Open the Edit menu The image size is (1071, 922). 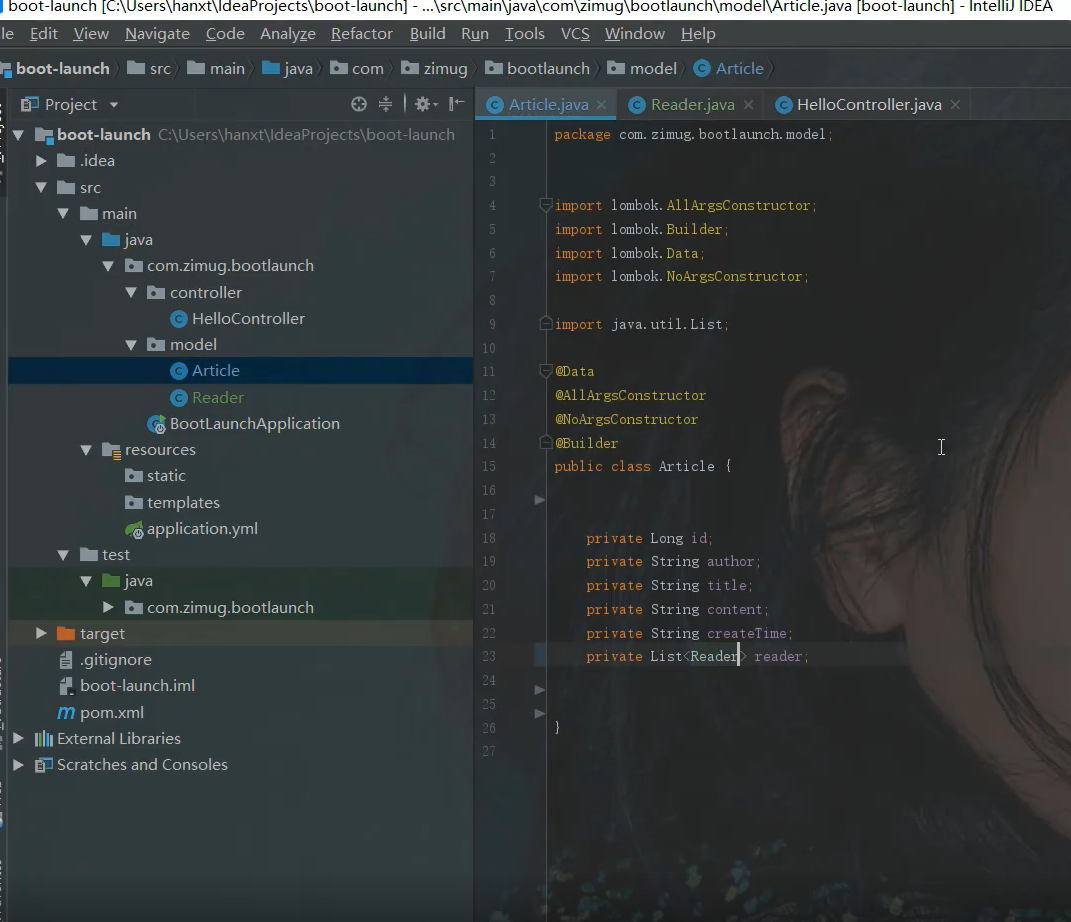click(x=44, y=33)
